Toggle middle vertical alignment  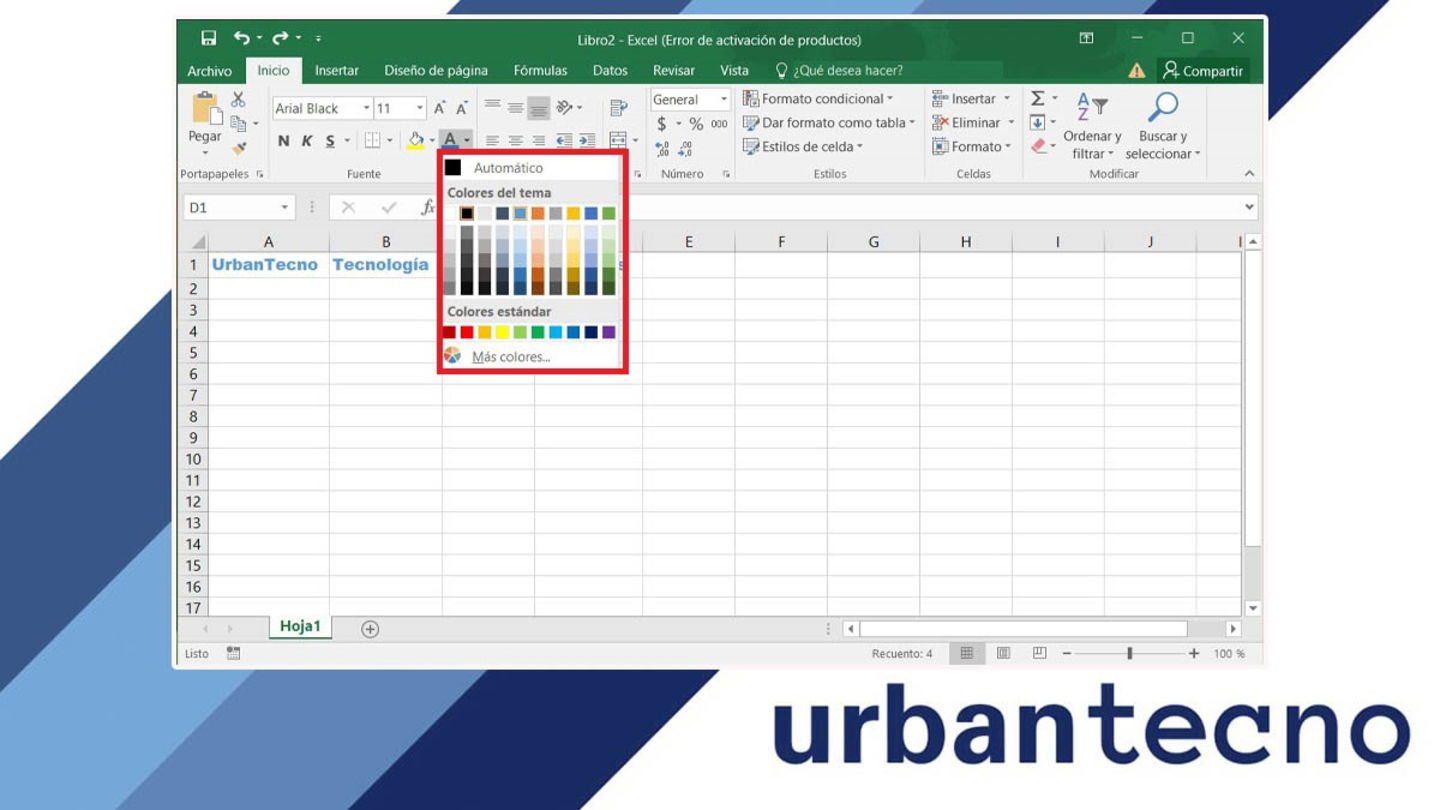[515, 108]
